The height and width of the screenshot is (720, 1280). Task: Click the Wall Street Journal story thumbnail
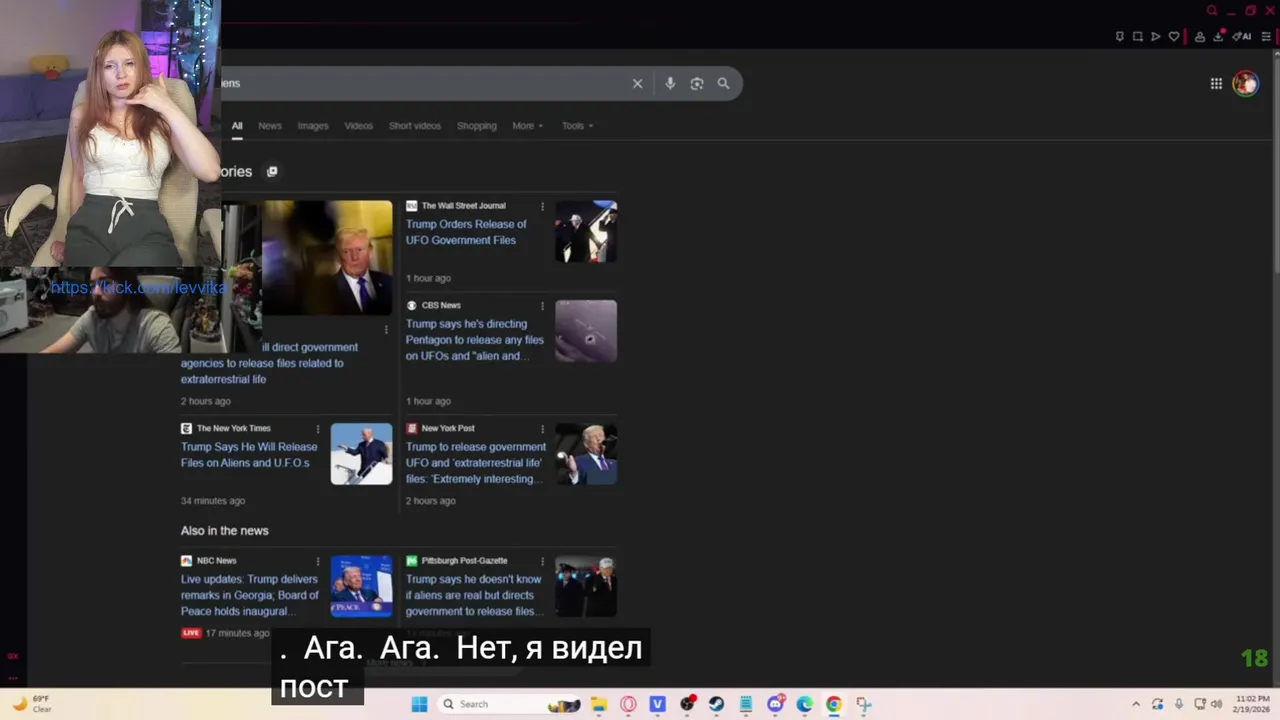tap(586, 232)
